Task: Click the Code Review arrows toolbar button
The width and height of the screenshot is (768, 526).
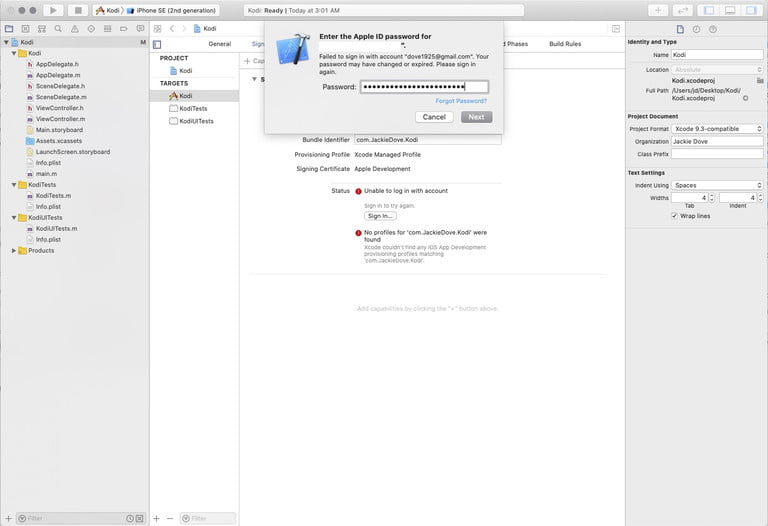Action: [684, 10]
